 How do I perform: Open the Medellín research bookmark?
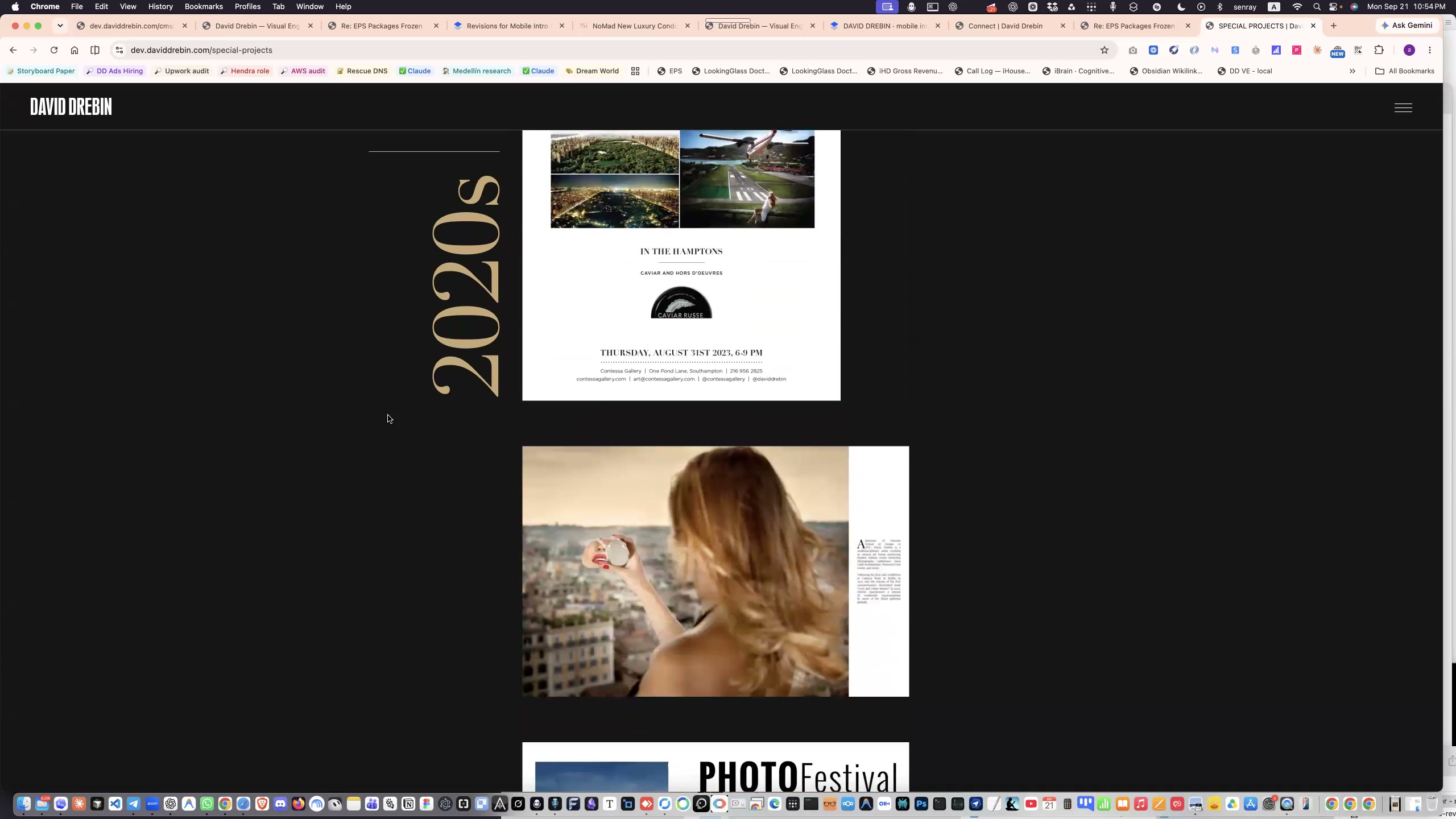pos(477,71)
